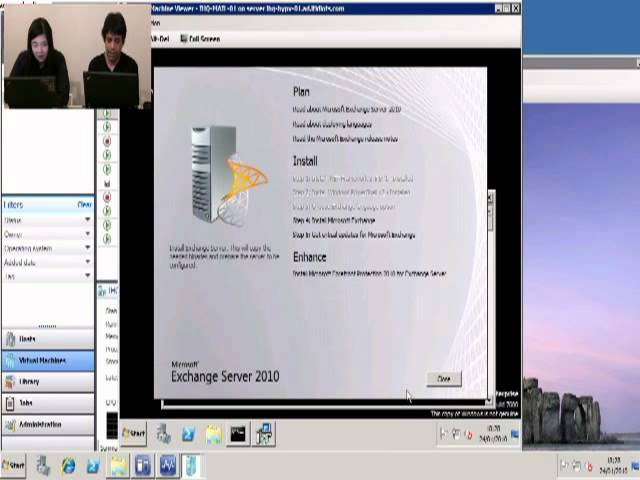Click the host tray network icon

click(x=576, y=466)
